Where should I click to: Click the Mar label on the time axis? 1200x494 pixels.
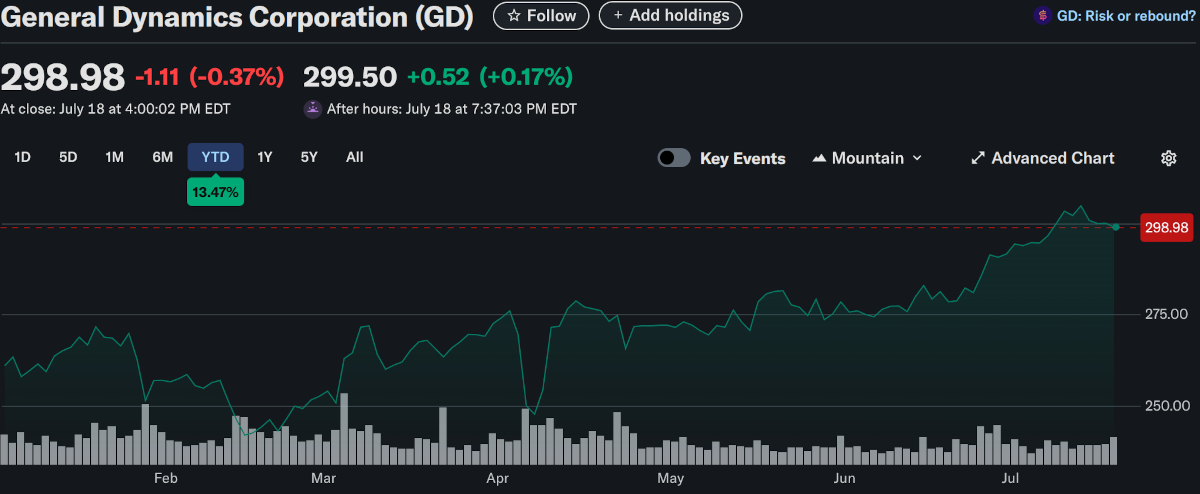323,479
